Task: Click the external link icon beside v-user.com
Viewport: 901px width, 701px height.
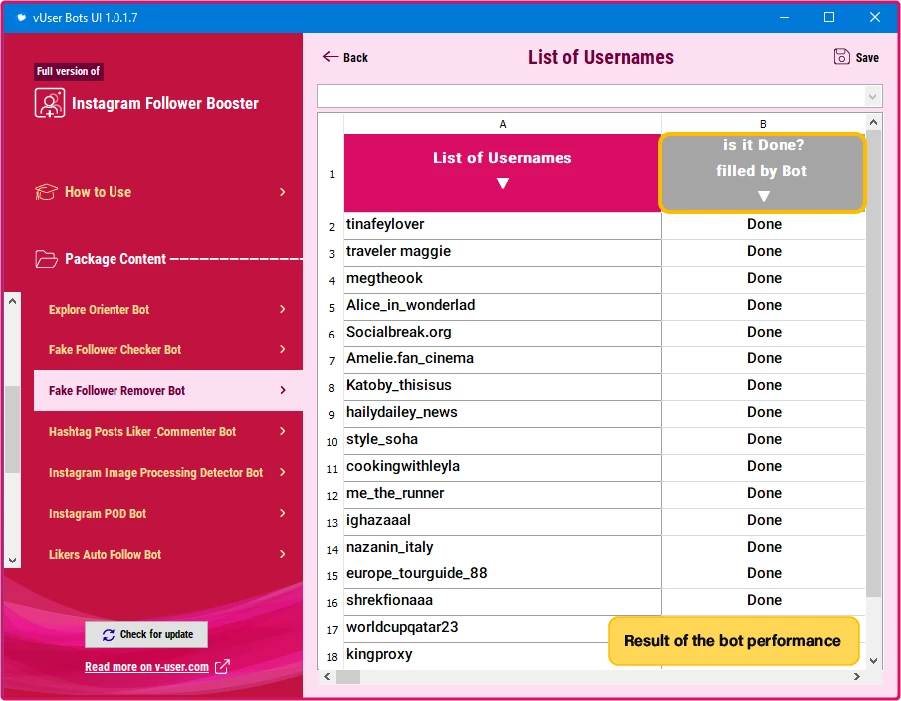Action: point(222,667)
